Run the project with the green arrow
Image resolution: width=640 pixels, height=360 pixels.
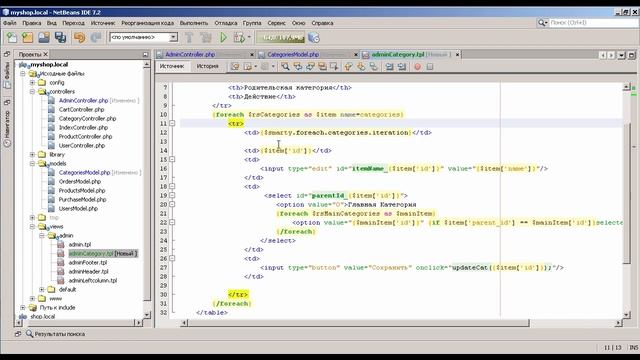[x=223, y=38]
